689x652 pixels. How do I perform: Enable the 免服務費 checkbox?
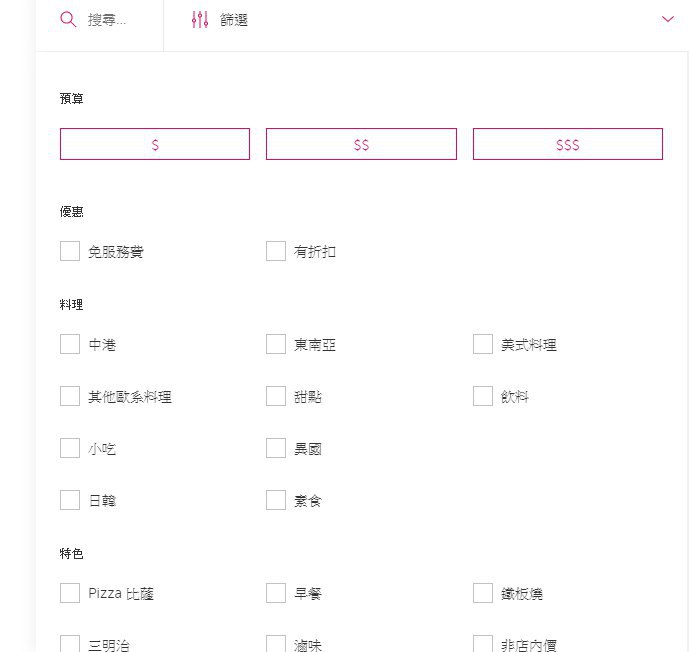point(70,251)
